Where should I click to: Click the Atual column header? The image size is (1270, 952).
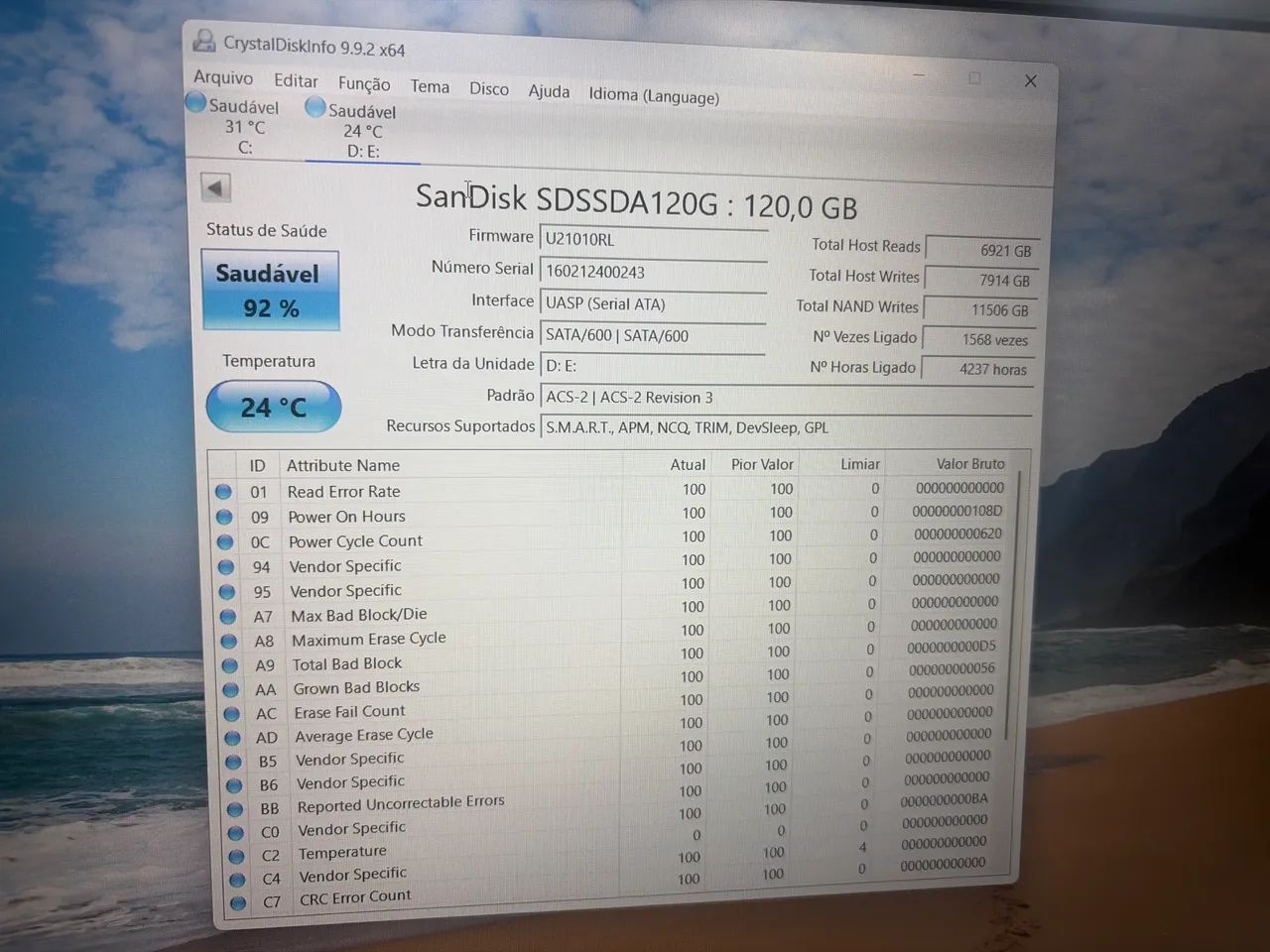(688, 464)
